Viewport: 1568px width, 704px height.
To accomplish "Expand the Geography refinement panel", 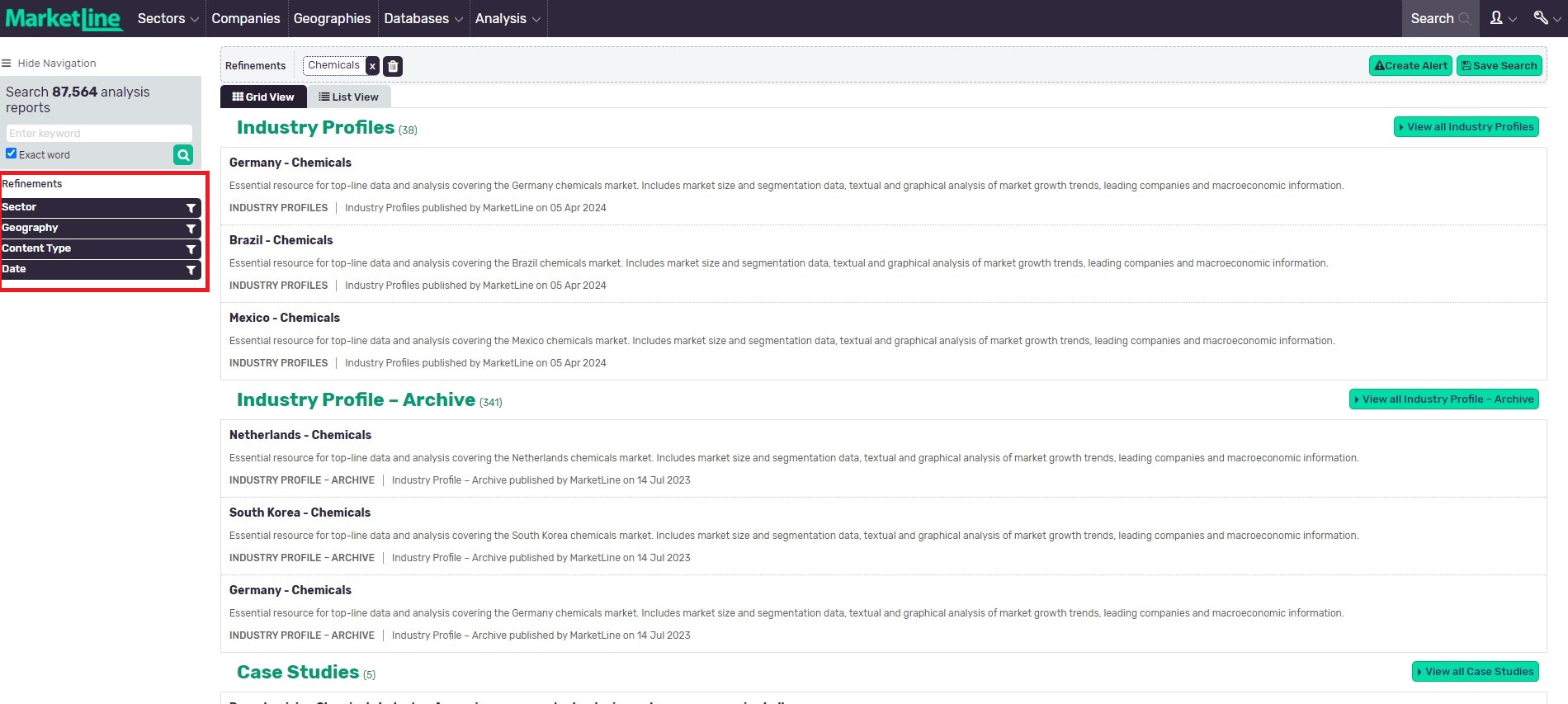I will click(x=91, y=228).
